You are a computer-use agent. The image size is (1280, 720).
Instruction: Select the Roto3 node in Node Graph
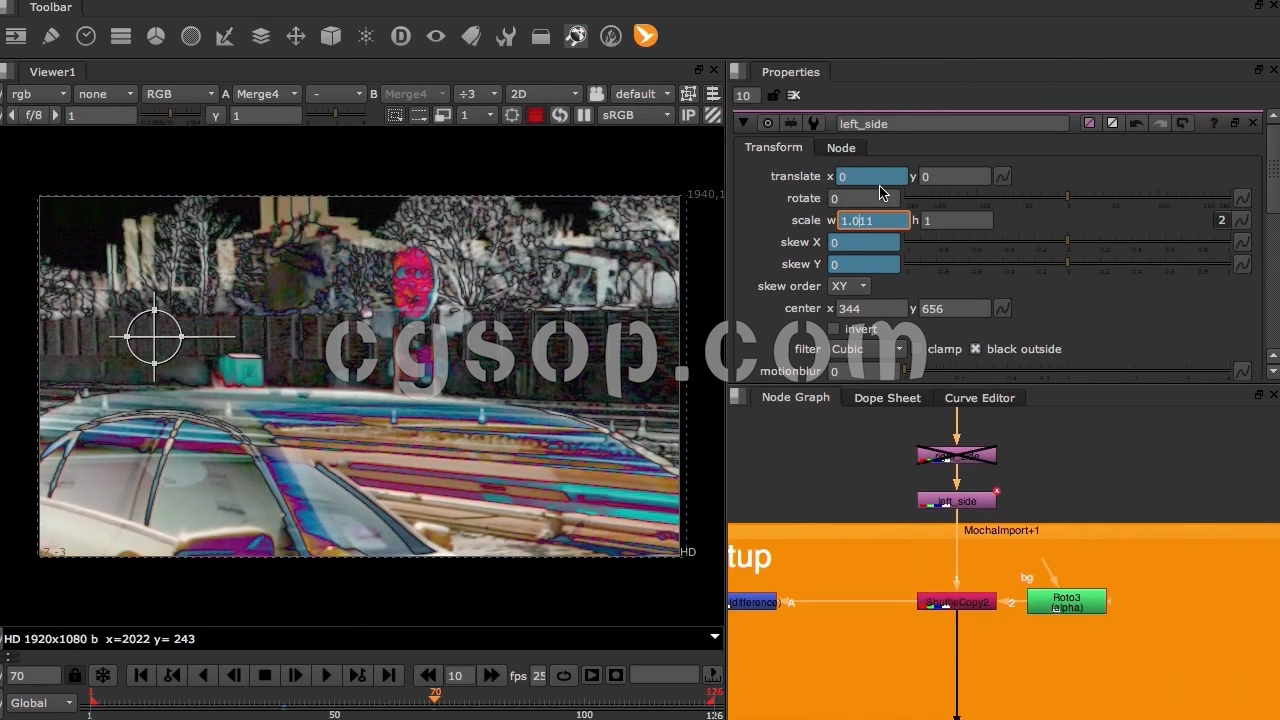[x=1066, y=602]
